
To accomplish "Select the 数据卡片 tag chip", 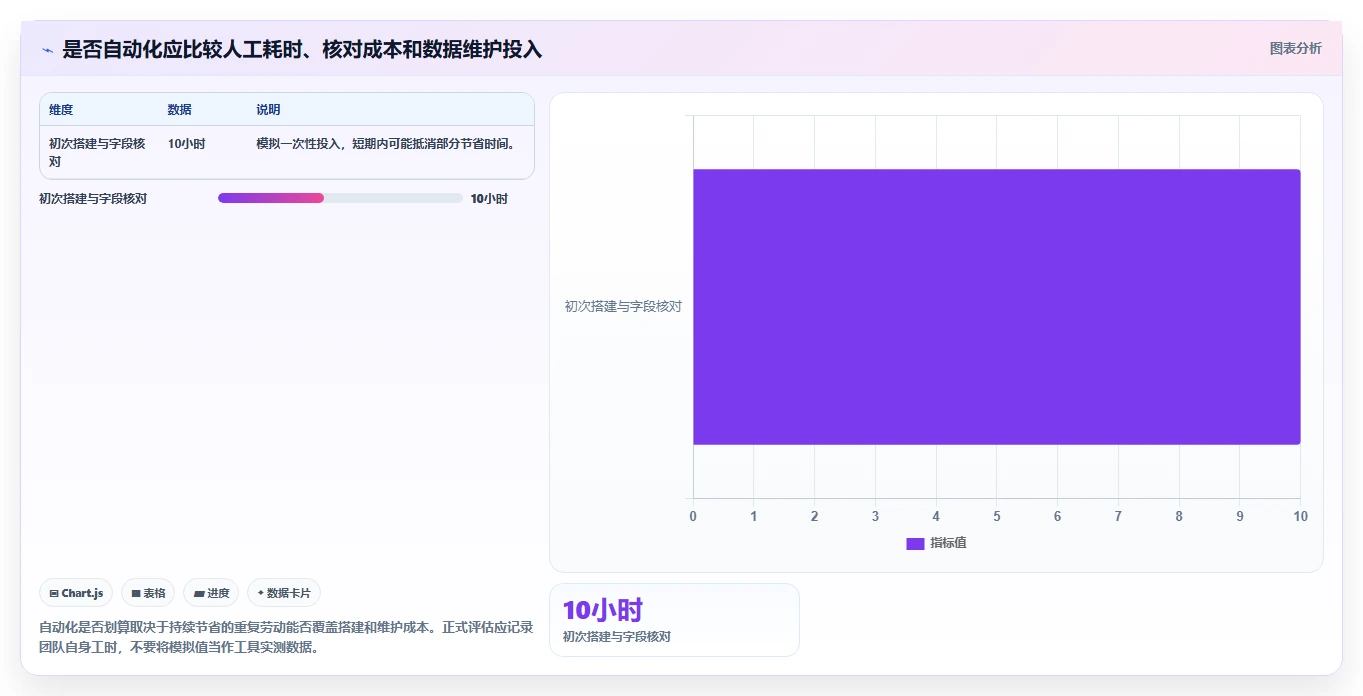I will [284, 593].
